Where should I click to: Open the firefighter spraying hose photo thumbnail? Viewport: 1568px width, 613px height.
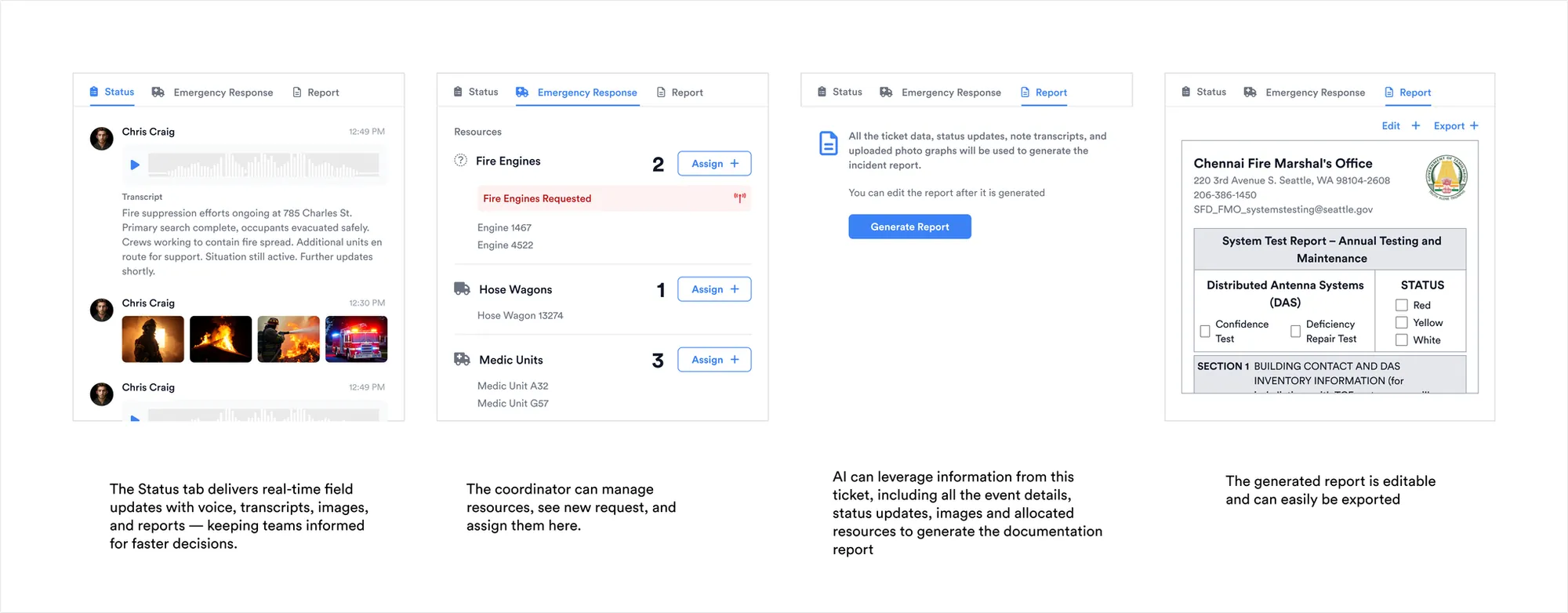pos(289,339)
